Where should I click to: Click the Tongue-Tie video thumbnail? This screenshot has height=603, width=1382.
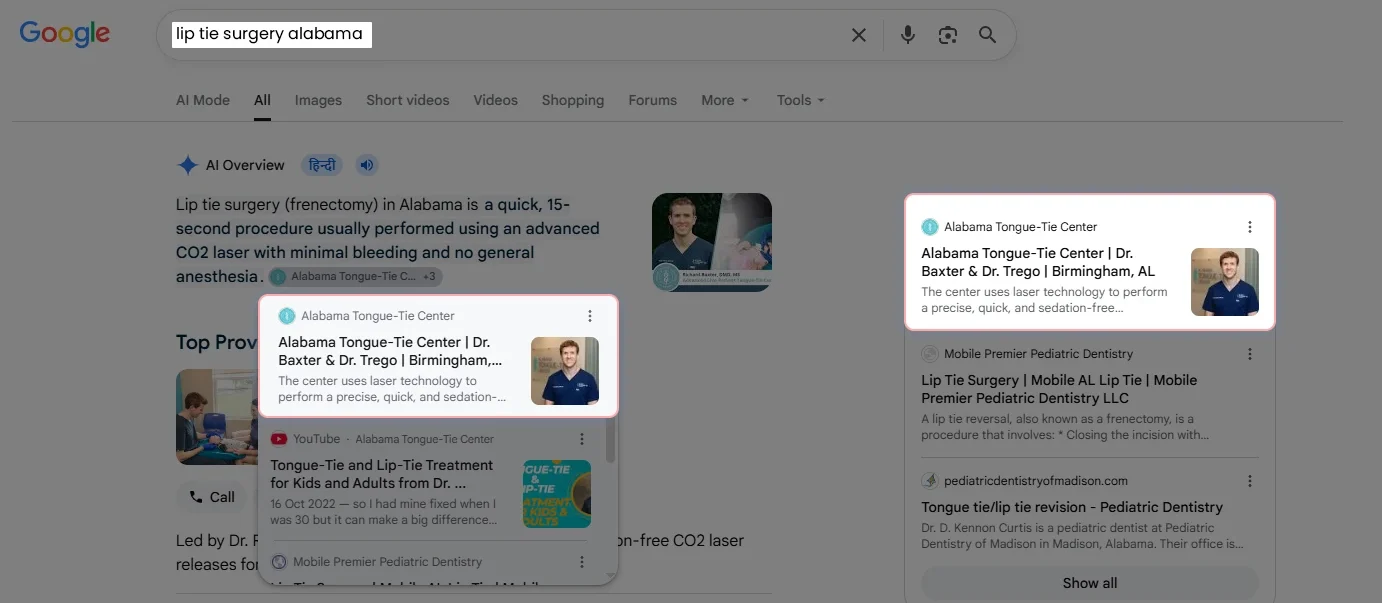click(557, 494)
